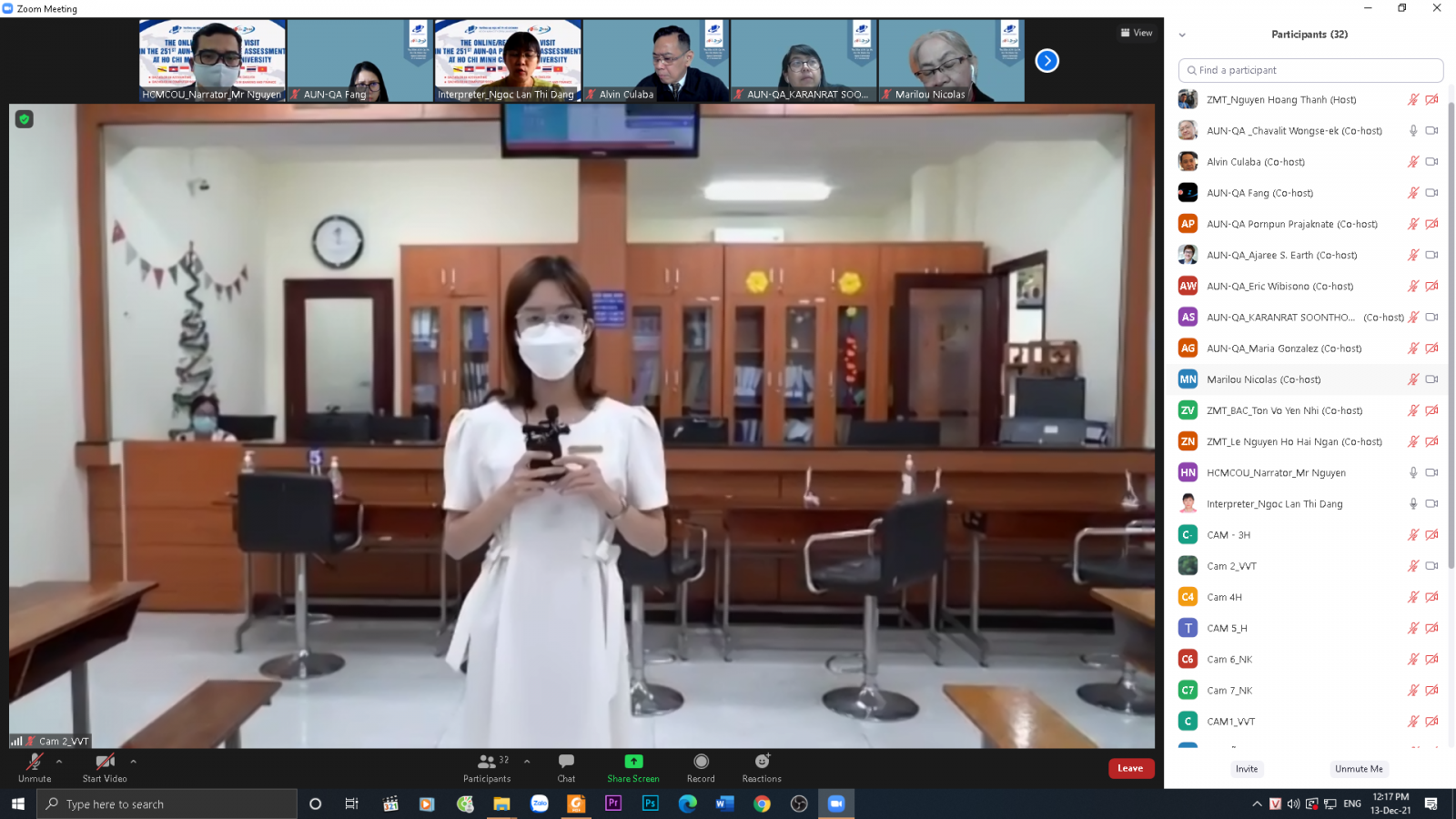Image resolution: width=1456 pixels, height=819 pixels.
Task: Show next video thumbnails with arrow
Action: [x=1047, y=61]
